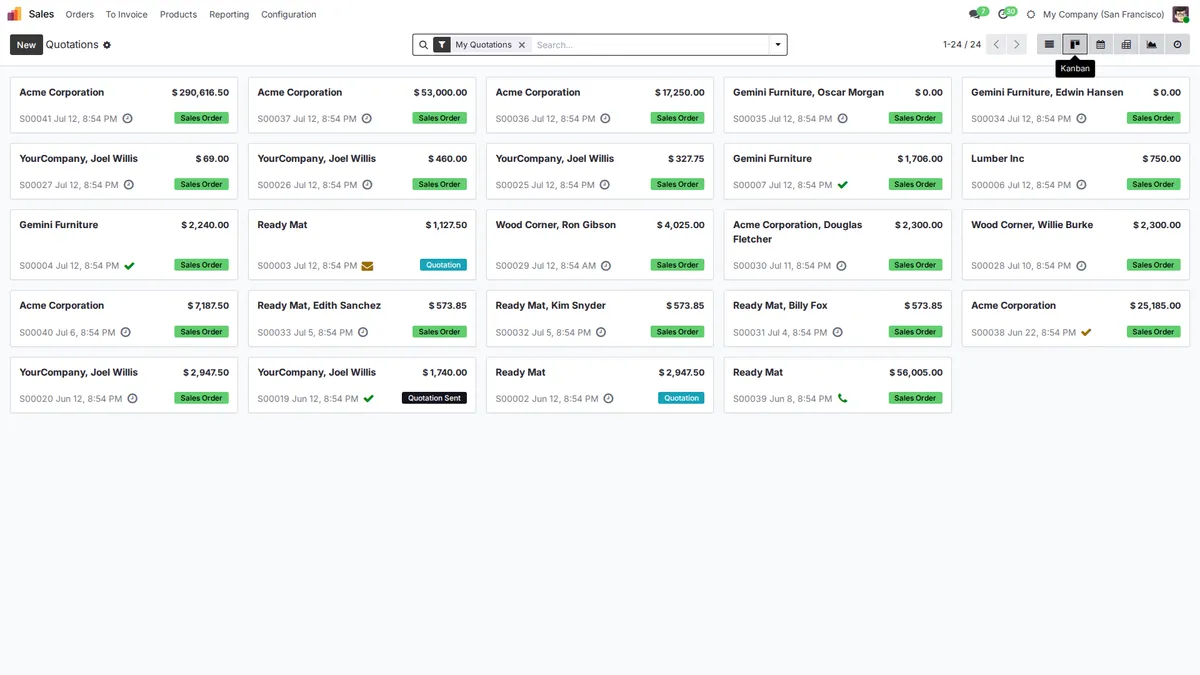Image resolution: width=1200 pixels, height=675 pixels.
Task: Expand the search options dropdown arrow
Action: pos(777,45)
